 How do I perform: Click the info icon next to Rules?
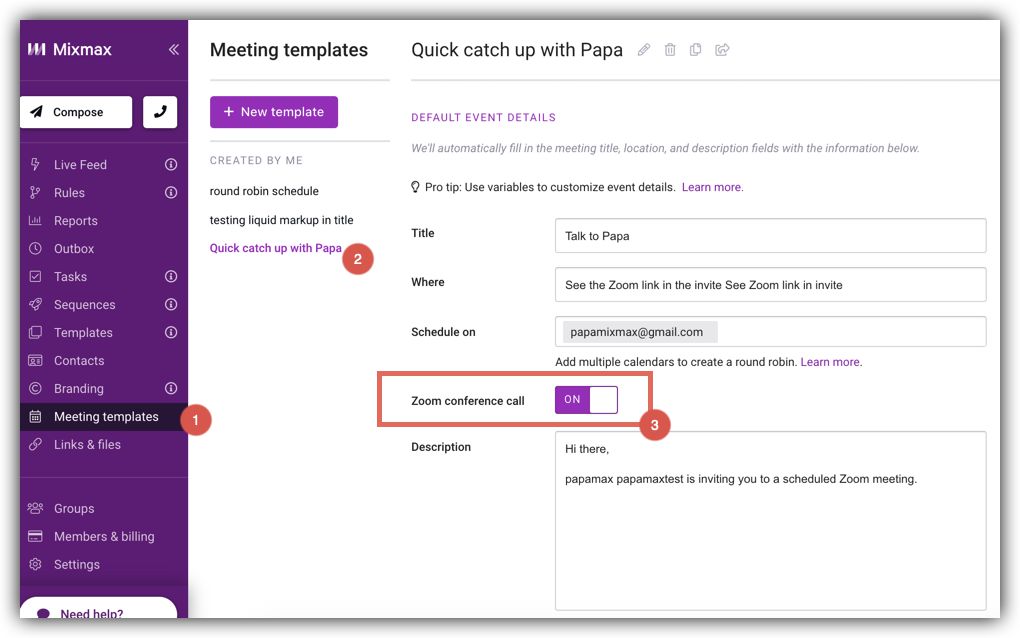point(171,193)
